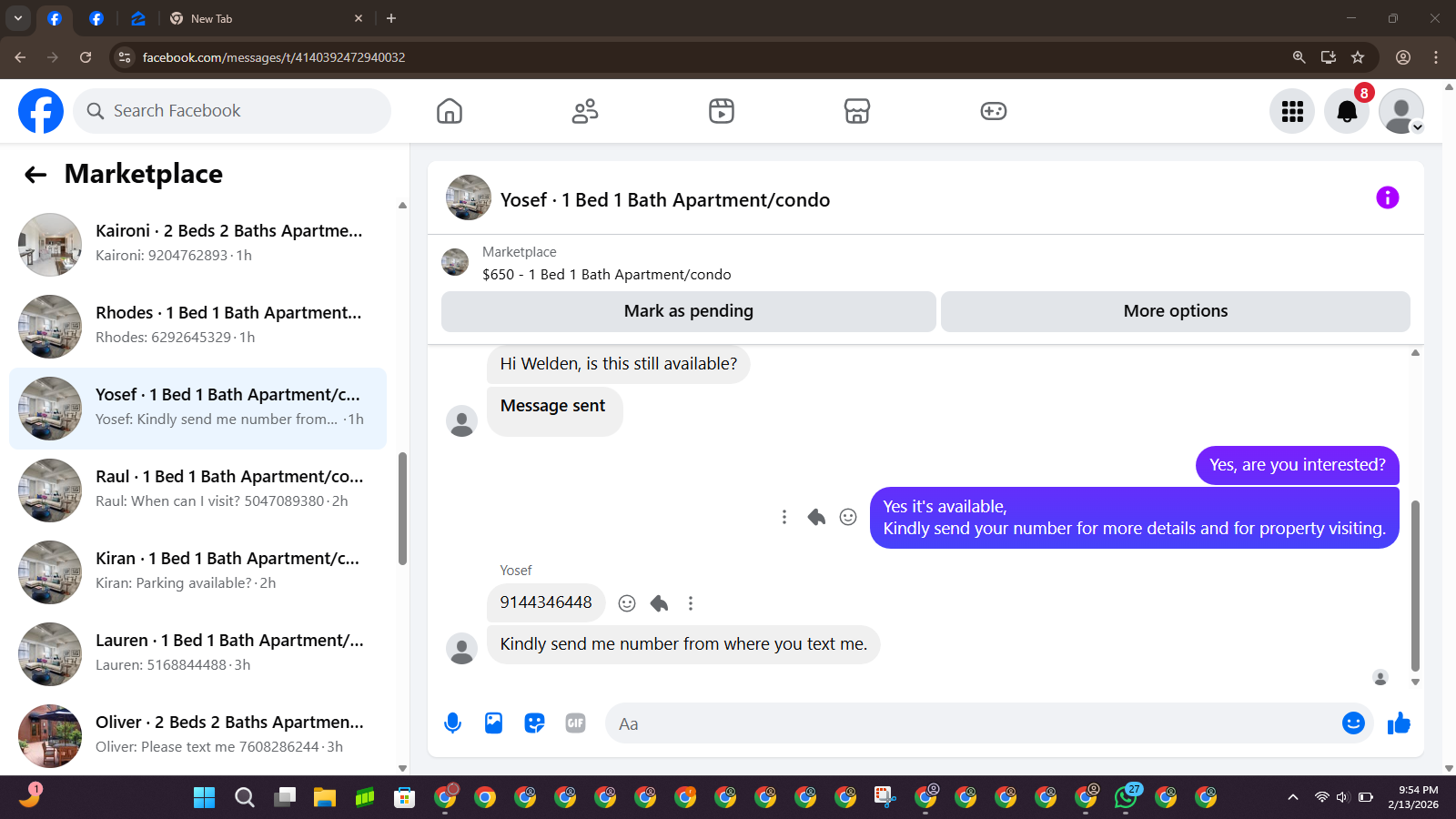The width and height of the screenshot is (1456, 819).
Task: Click the conversation list scrollbar thumb
Action: click(402, 509)
